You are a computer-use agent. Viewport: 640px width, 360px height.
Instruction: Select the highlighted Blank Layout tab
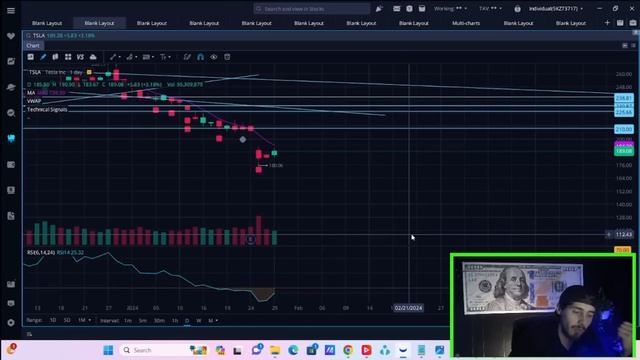(x=99, y=23)
